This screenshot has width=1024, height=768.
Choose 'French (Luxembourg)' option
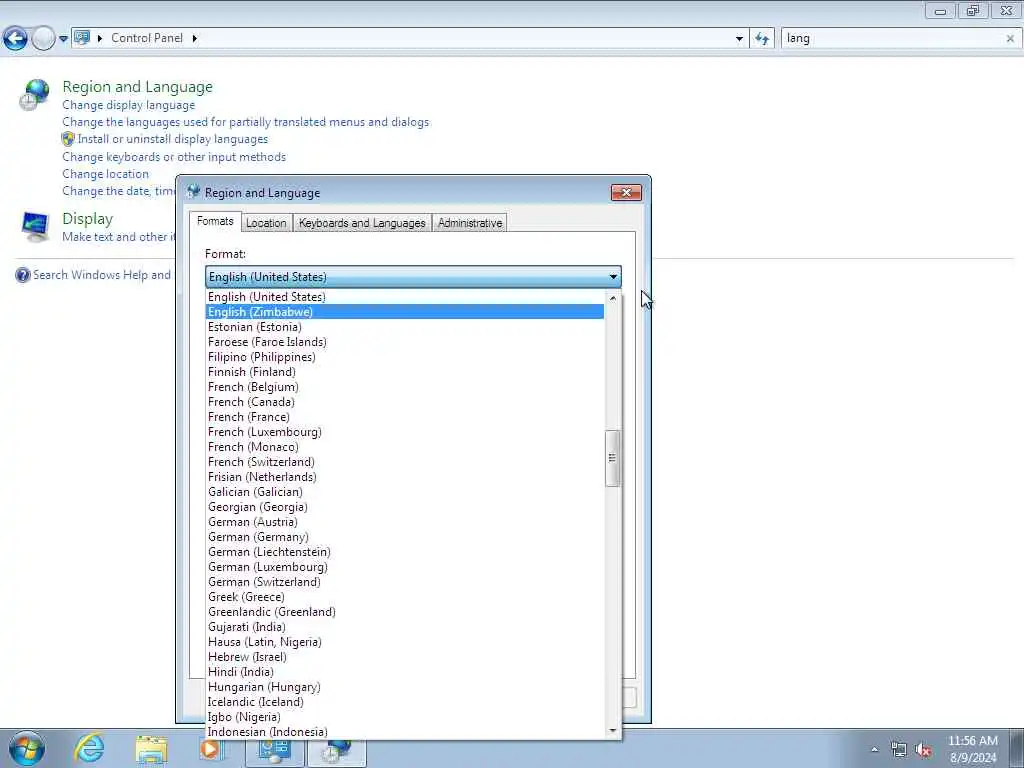(405, 432)
